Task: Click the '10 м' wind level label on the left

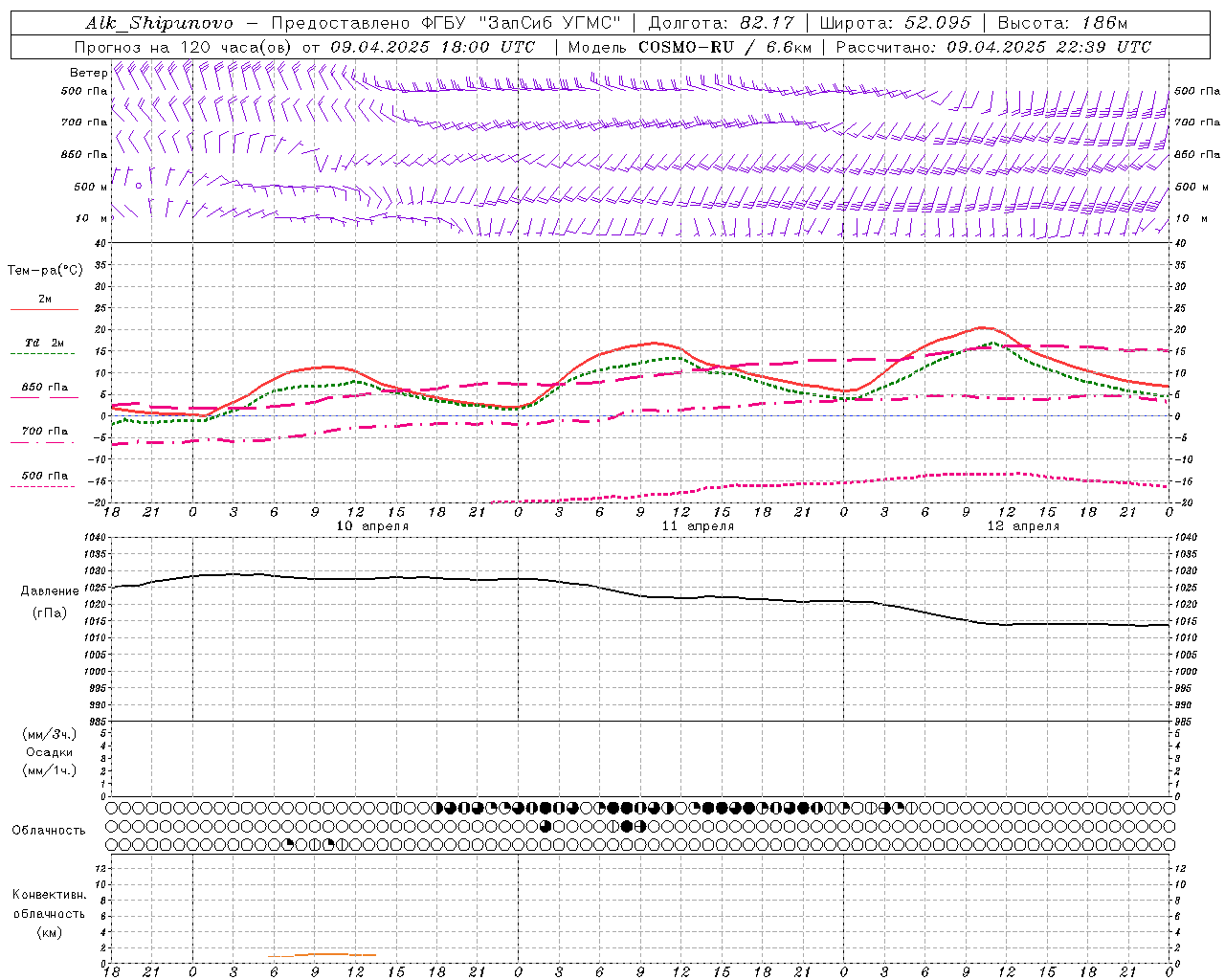Action: coord(92,218)
